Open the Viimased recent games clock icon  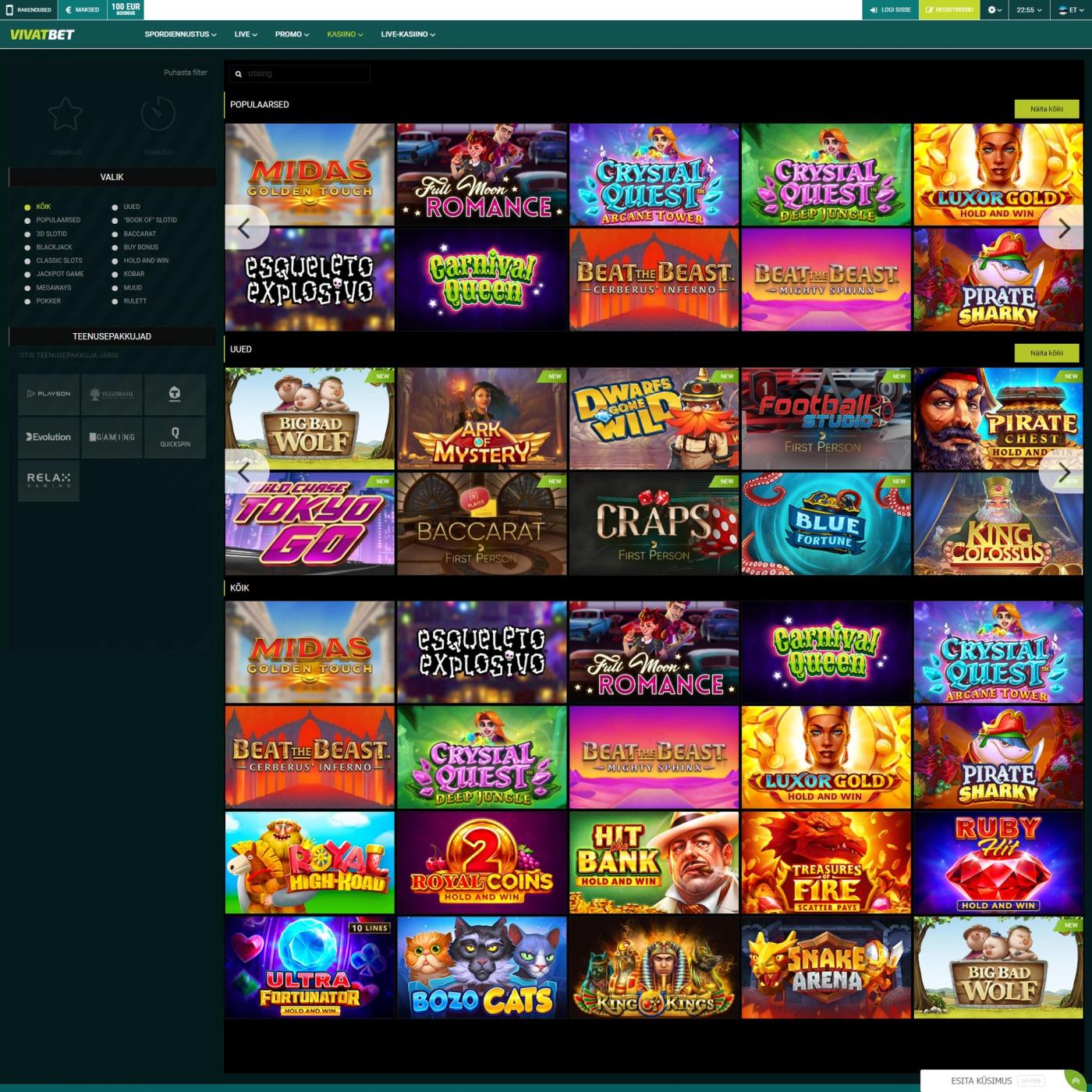(158, 114)
